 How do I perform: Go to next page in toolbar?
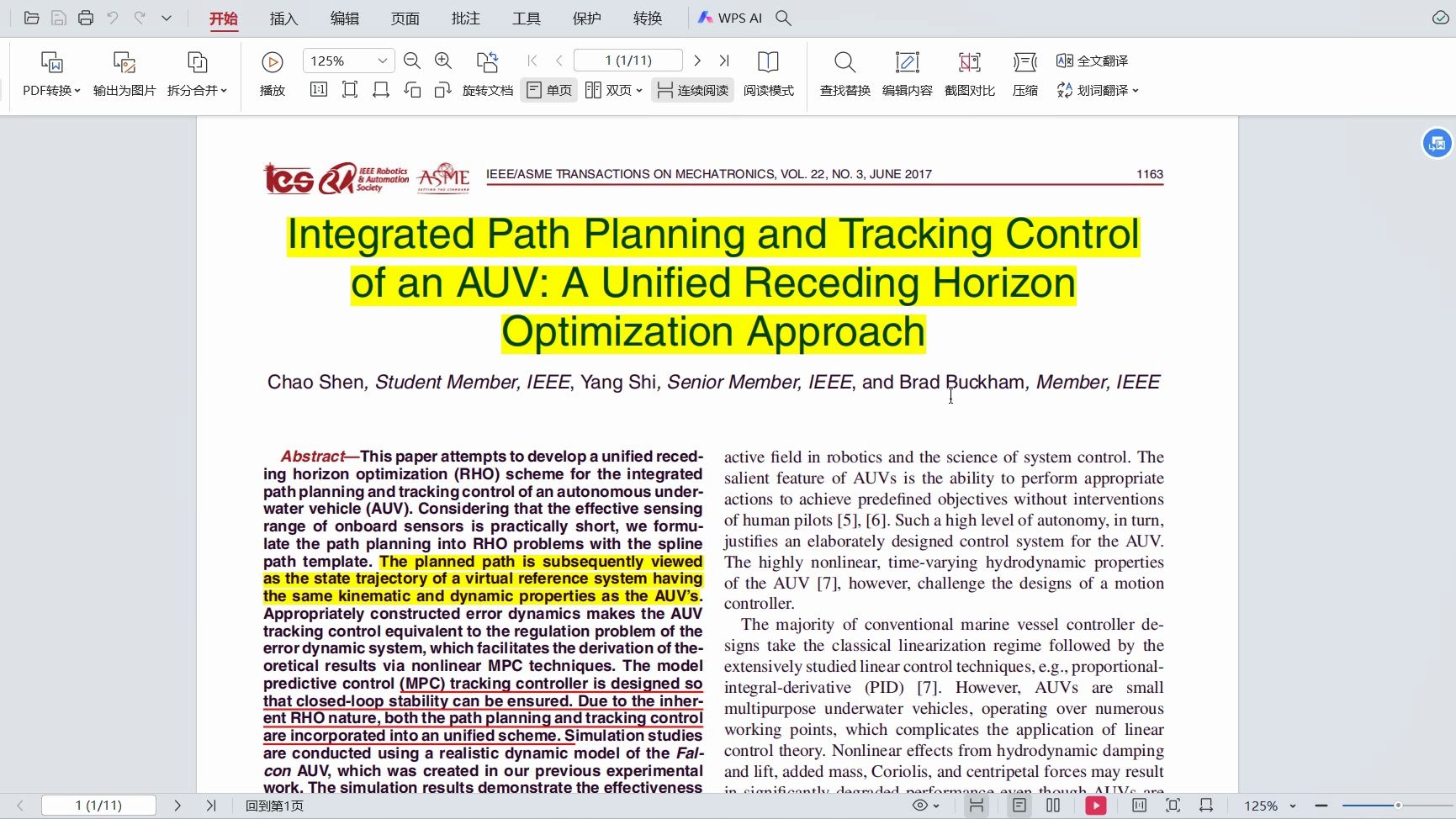coord(697,61)
